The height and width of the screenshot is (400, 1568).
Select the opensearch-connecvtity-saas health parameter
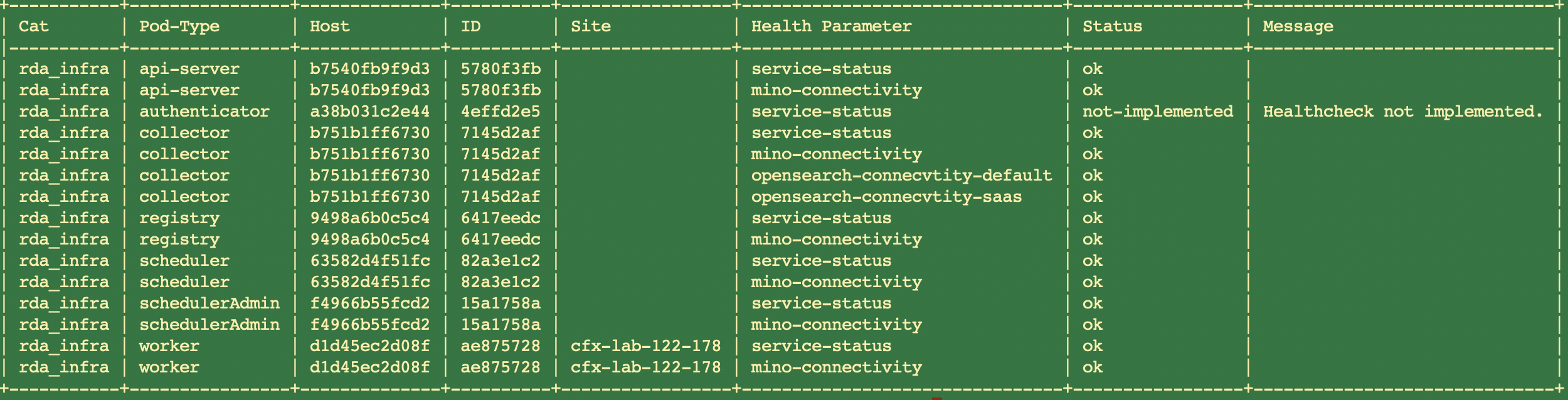886,197
